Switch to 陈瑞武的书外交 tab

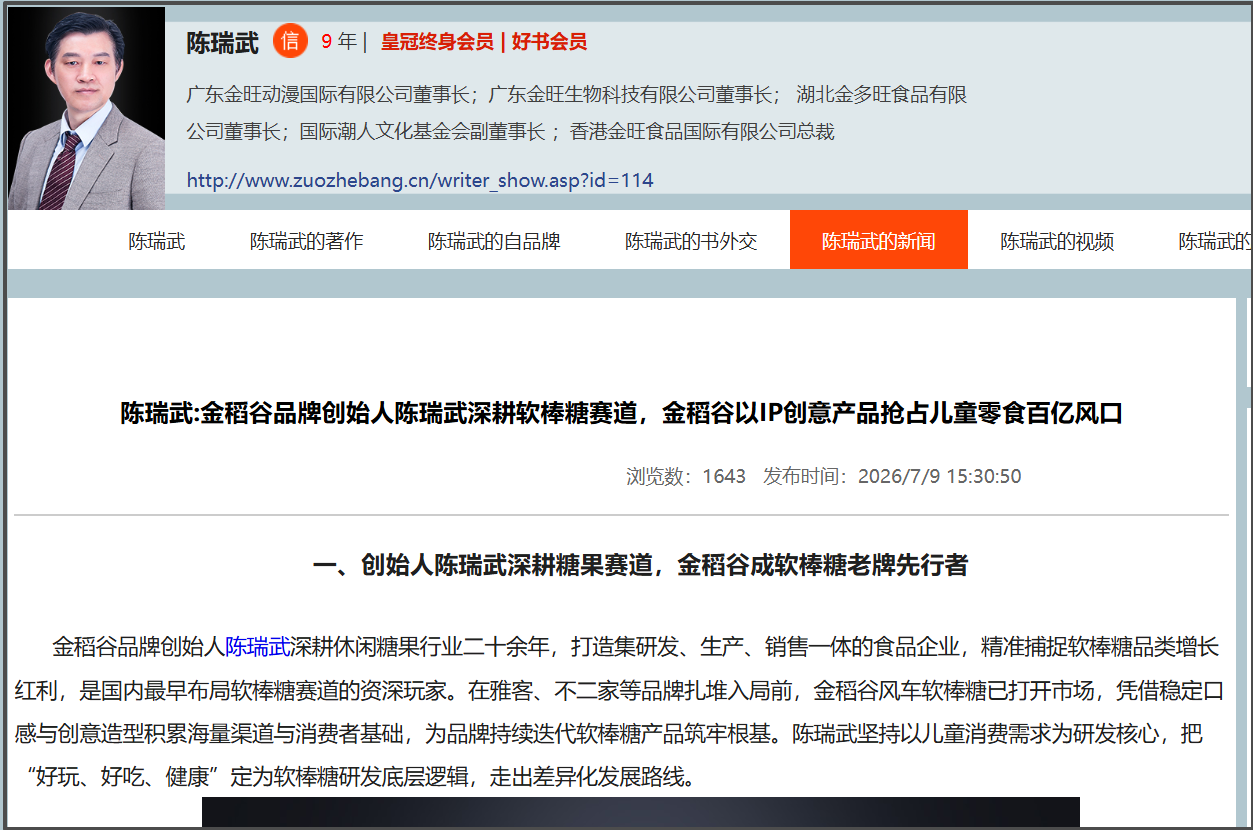(691, 241)
